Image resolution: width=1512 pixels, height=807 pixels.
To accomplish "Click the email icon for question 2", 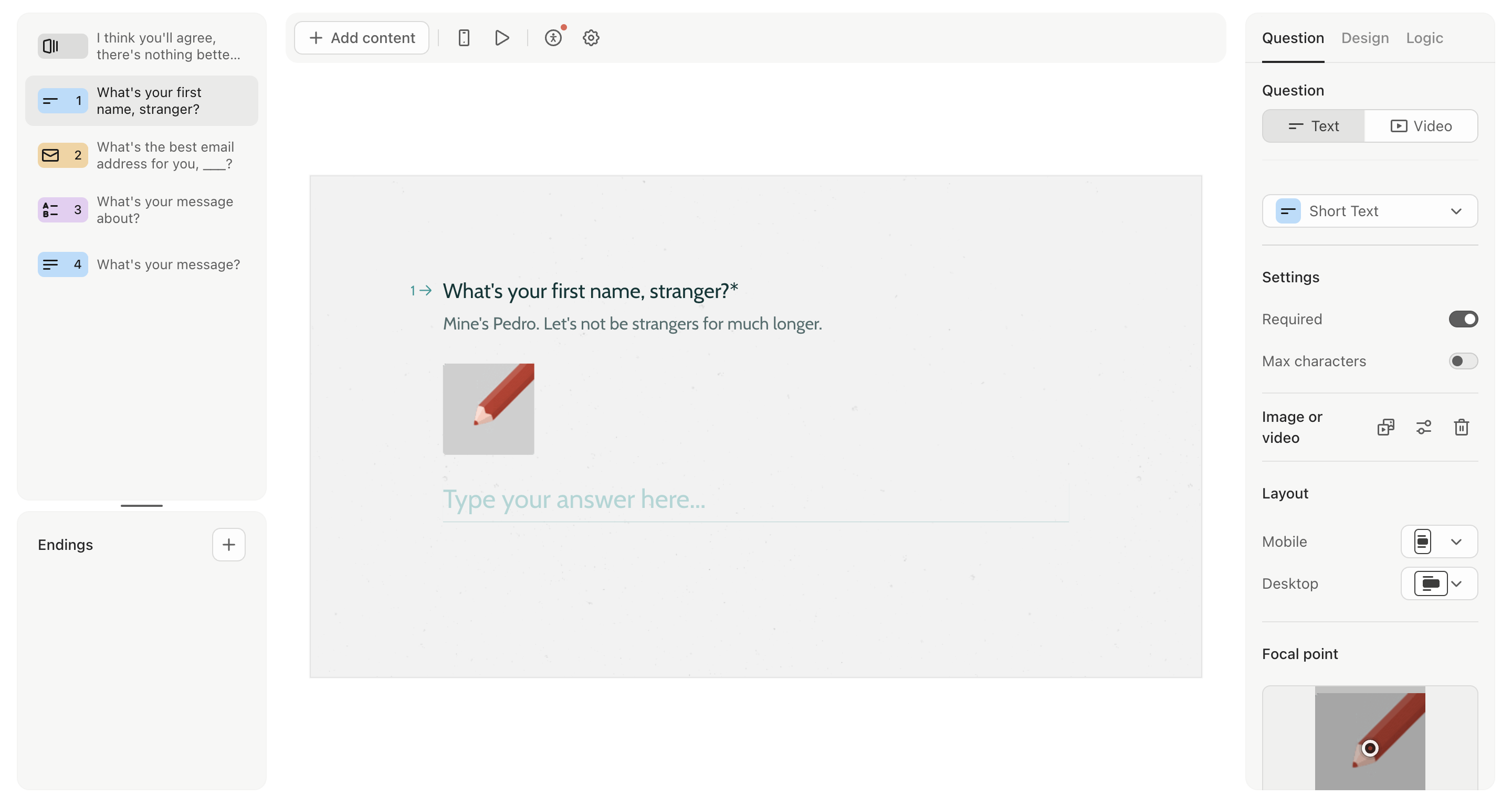I will tap(63, 155).
